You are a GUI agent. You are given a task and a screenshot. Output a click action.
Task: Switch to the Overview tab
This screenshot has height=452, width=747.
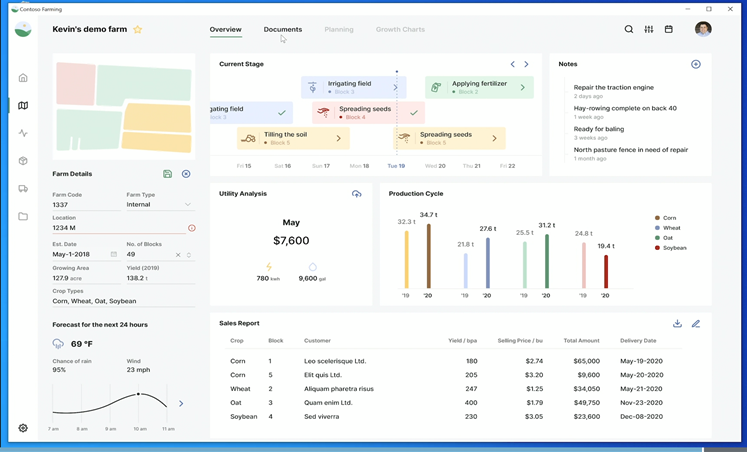click(x=225, y=30)
